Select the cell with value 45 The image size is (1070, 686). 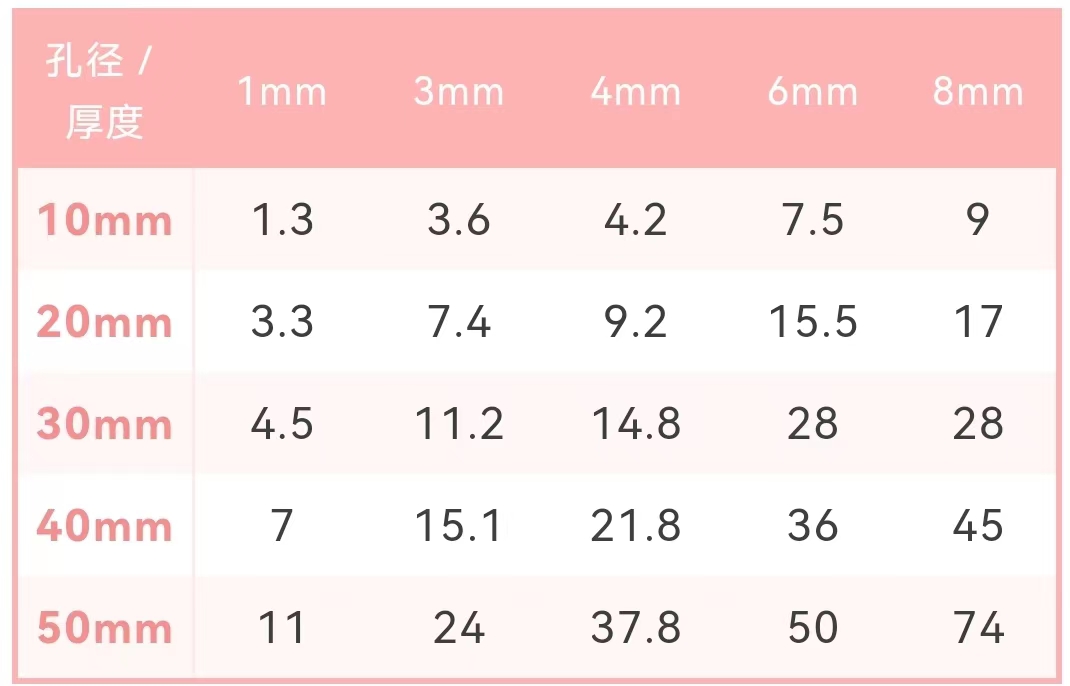pos(978,526)
